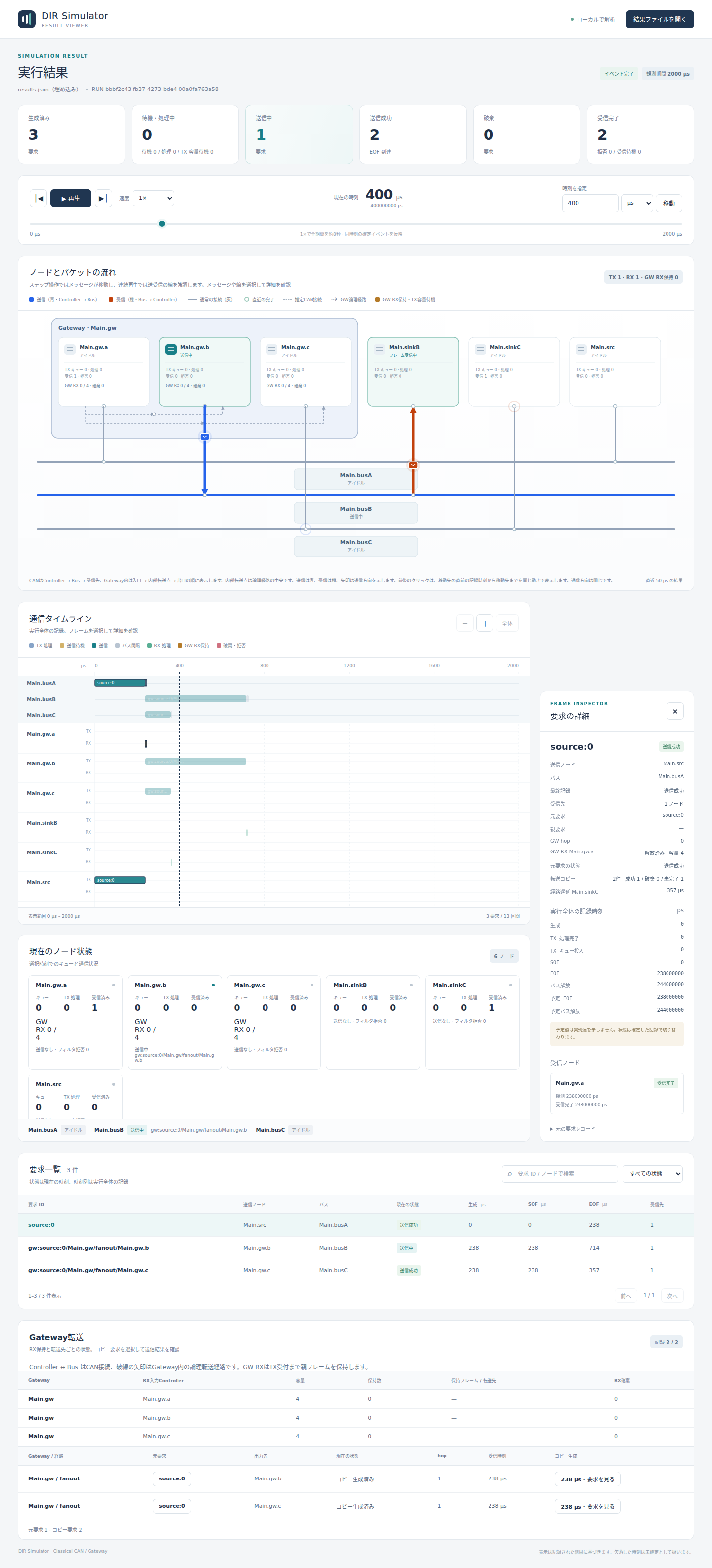Select the Main.busB bus label
The width and height of the screenshot is (712, 1568).
point(356,512)
